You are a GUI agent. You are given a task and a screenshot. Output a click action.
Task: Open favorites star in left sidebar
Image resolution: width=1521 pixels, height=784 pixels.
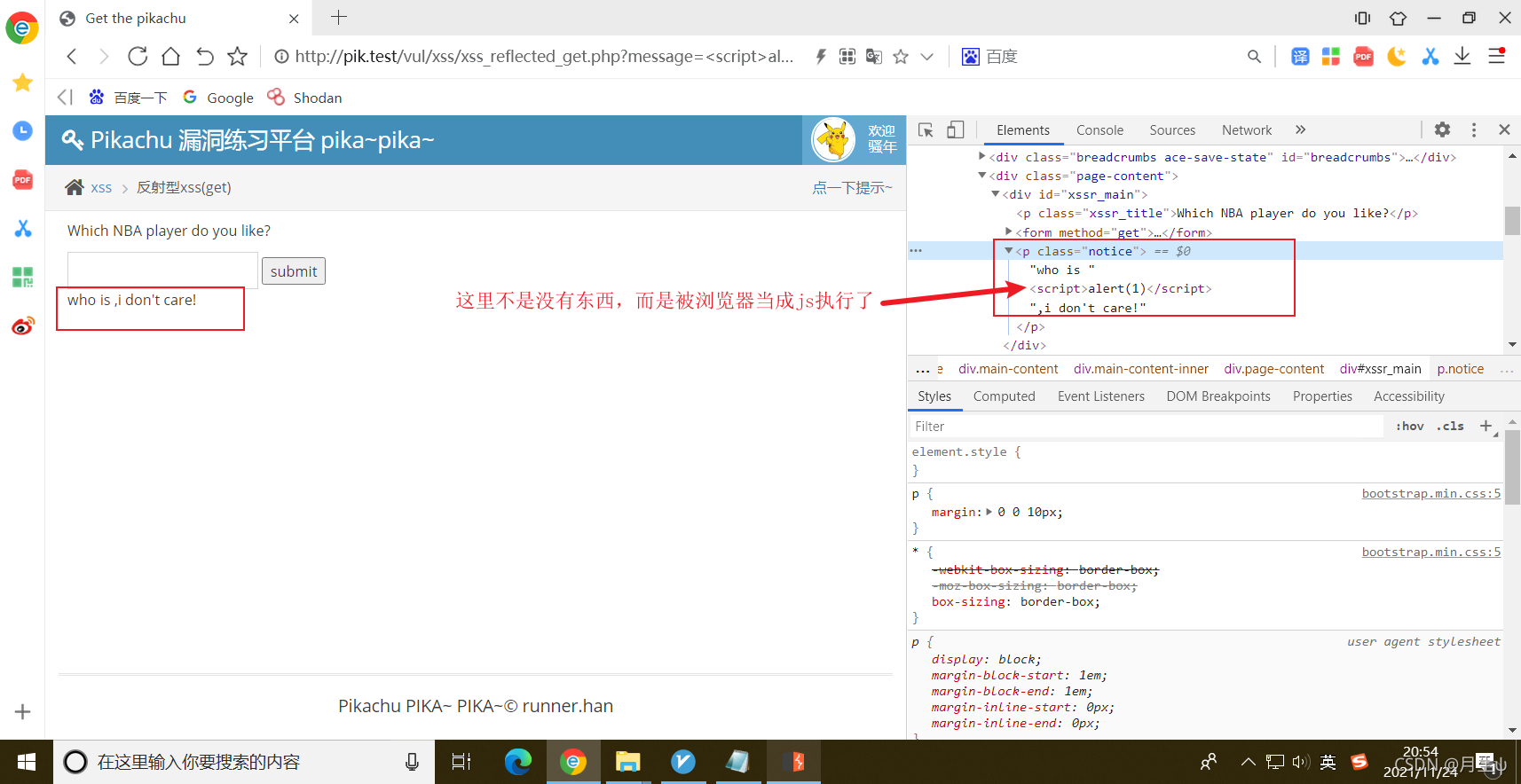tap(23, 82)
